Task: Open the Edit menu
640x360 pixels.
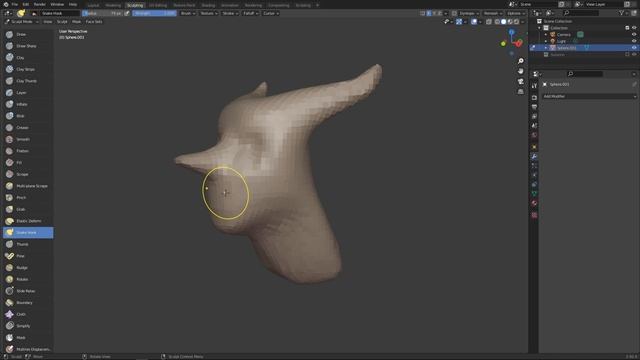Action: pyautogui.click(x=26, y=4)
